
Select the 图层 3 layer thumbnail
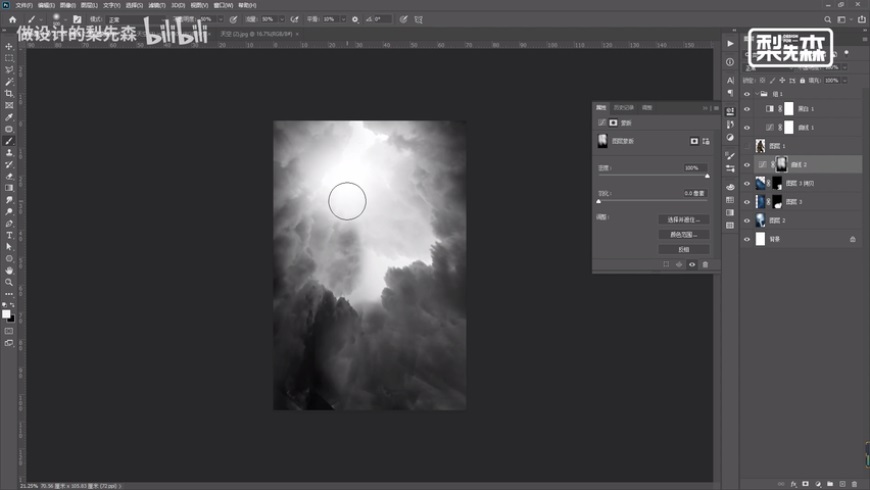click(x=762, y=202)
